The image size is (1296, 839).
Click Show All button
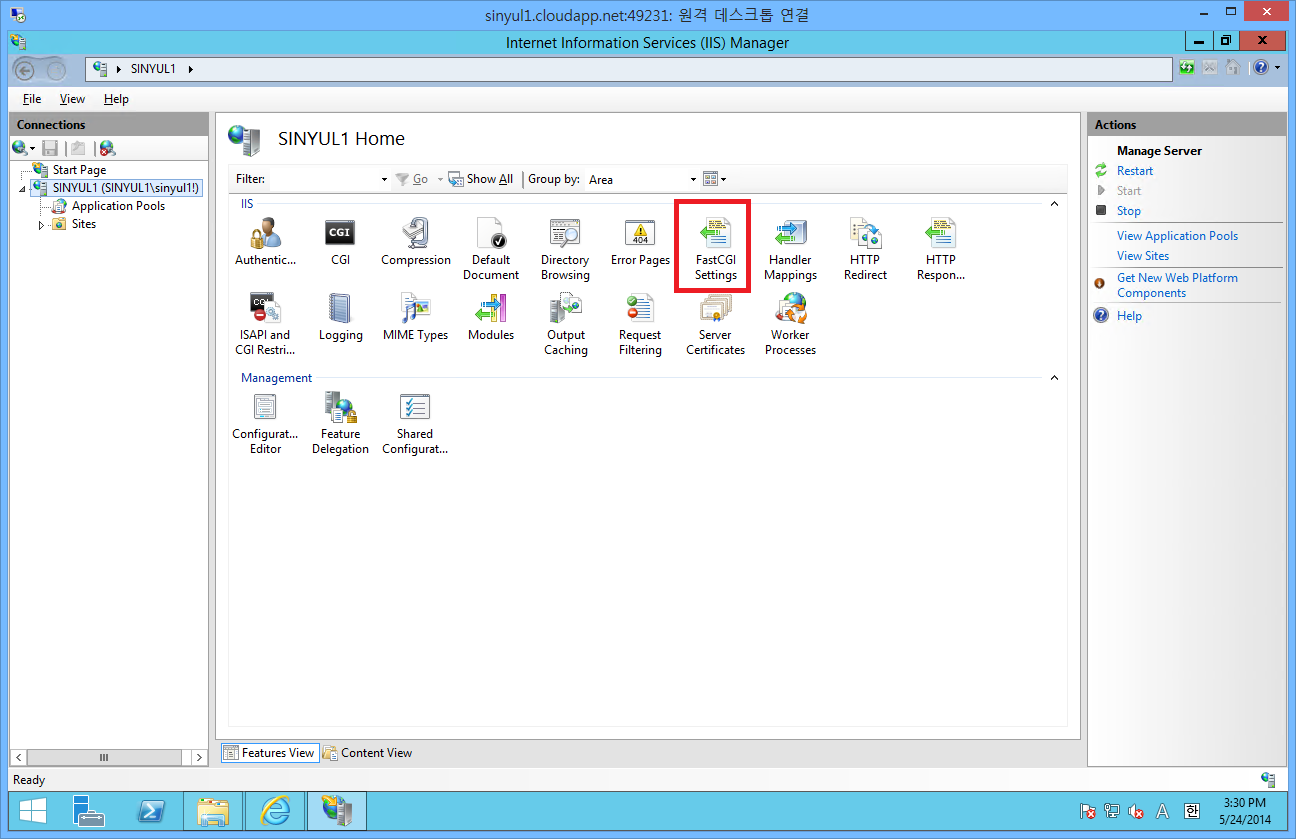pyautogui.click(x=481, y=179)
